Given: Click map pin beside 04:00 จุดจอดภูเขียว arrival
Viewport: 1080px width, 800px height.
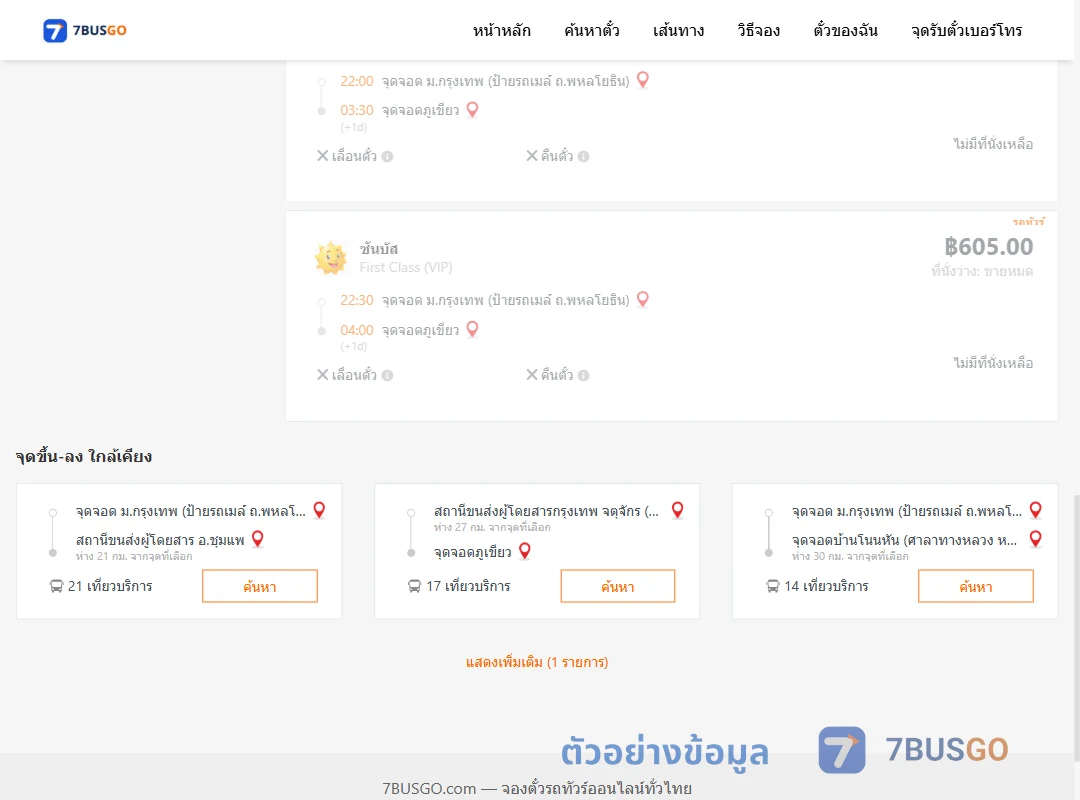Looking at the screenshot, I should [472, 329].
